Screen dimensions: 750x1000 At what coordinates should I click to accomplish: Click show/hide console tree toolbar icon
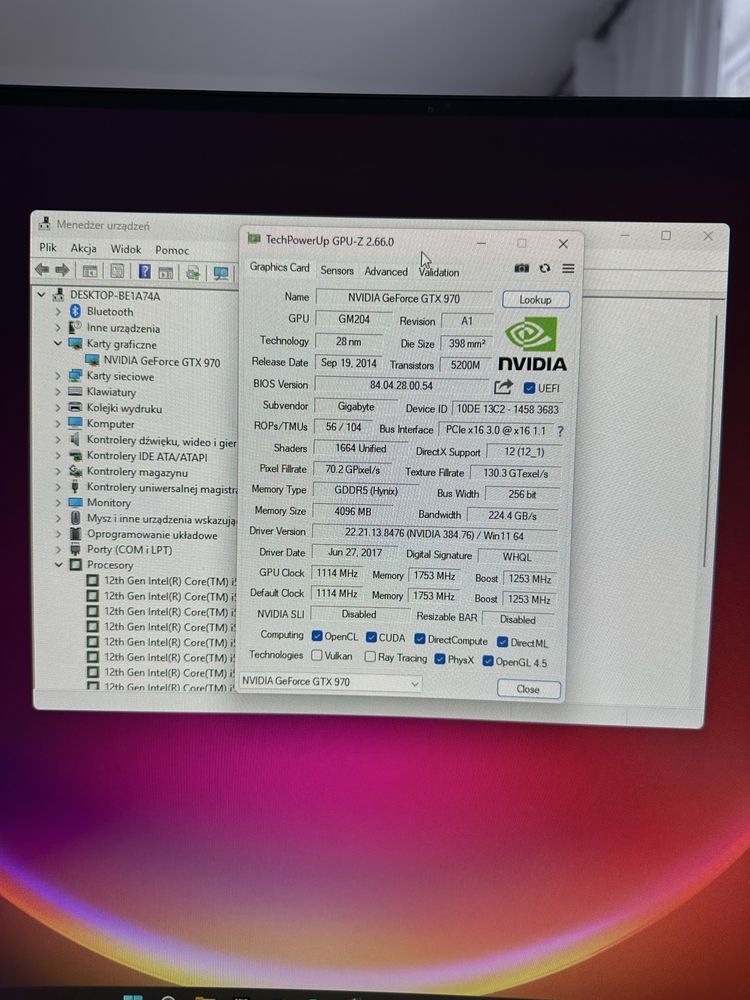(x=90, y=271)
